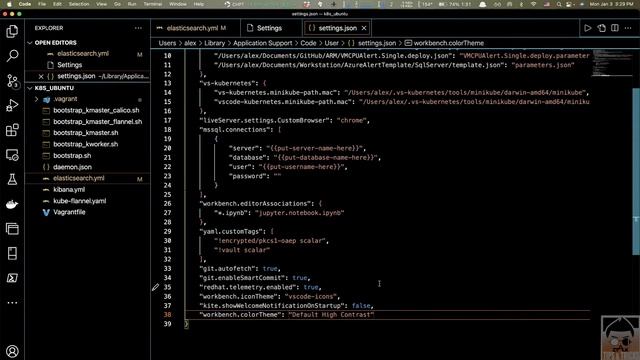The height and width of the screenshot is (360, 640).
Task: Click settings.json breadcrumb segment
Action: pos(377,43)
